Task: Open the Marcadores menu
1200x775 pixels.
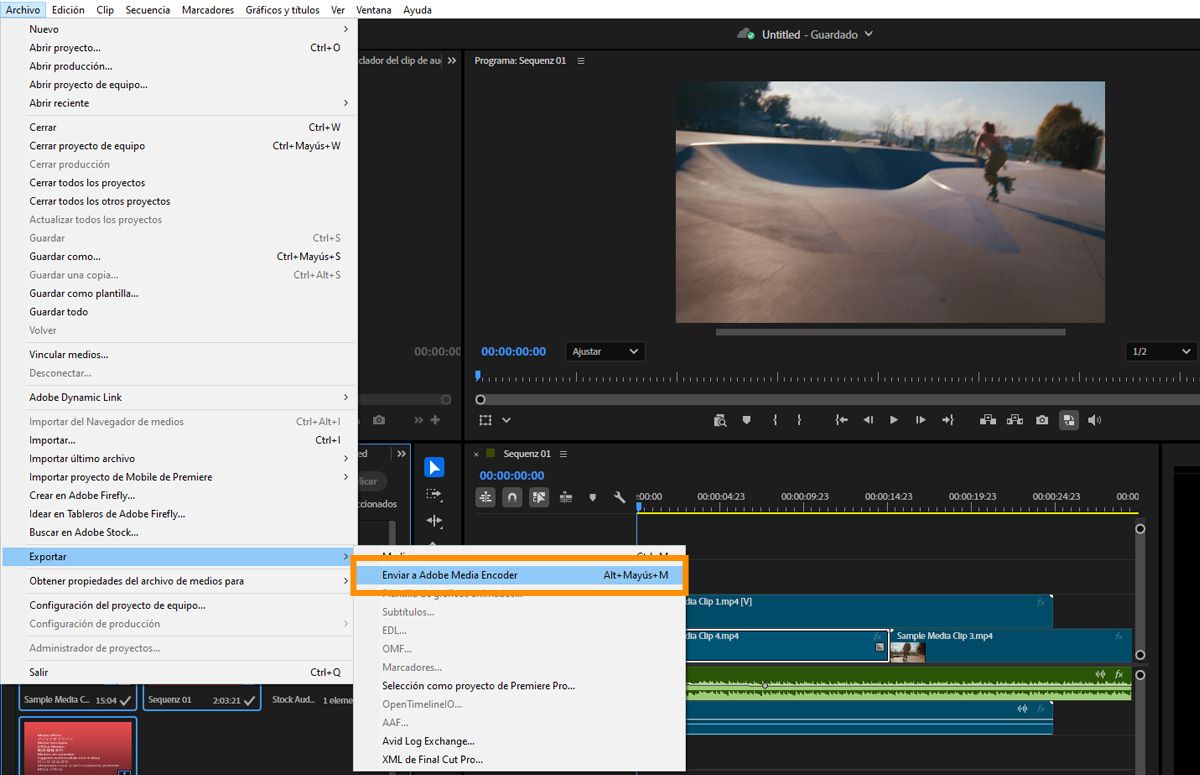Action: click(x=208, y=10)
